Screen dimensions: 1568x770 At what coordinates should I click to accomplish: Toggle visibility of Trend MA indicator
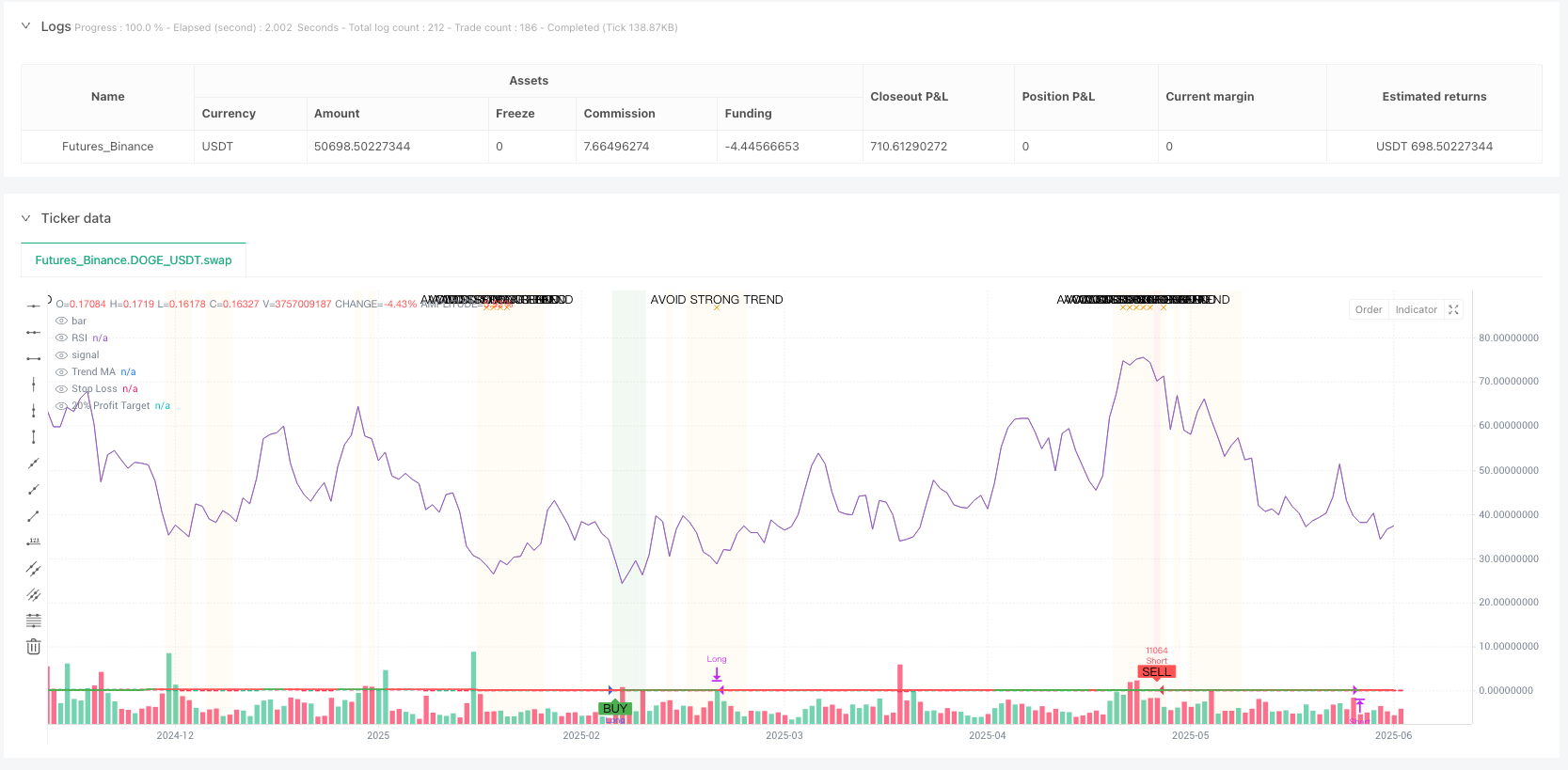(x=62, y=372)
